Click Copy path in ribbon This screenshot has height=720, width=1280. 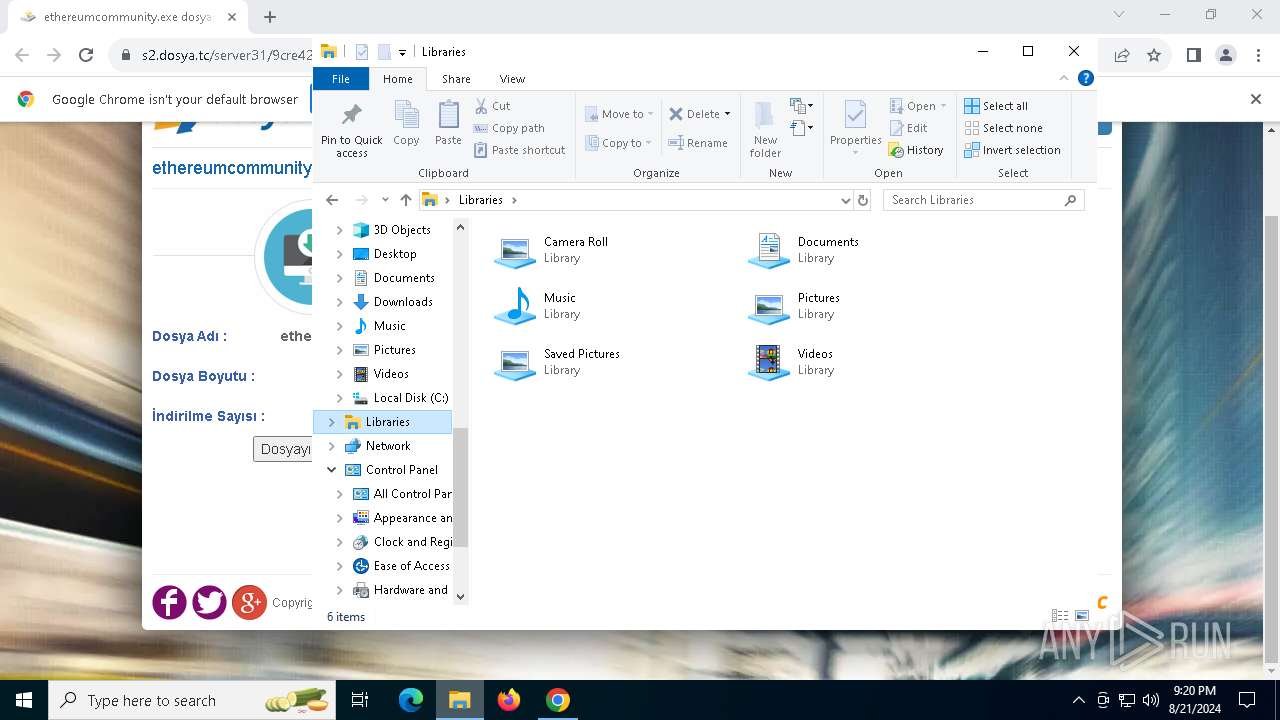pyautogui.click(x=509, y=128)
